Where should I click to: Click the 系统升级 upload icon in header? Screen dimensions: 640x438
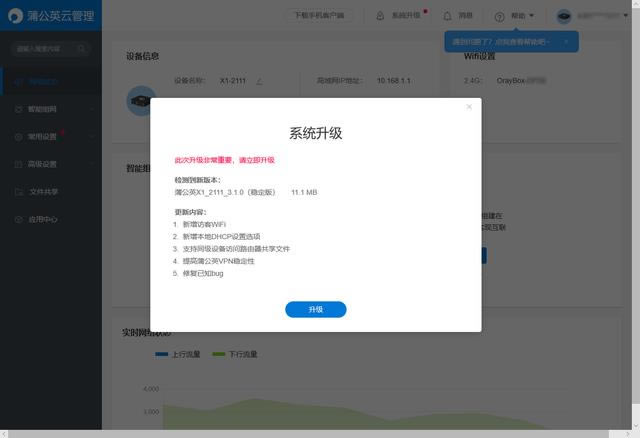pos(380,16)
